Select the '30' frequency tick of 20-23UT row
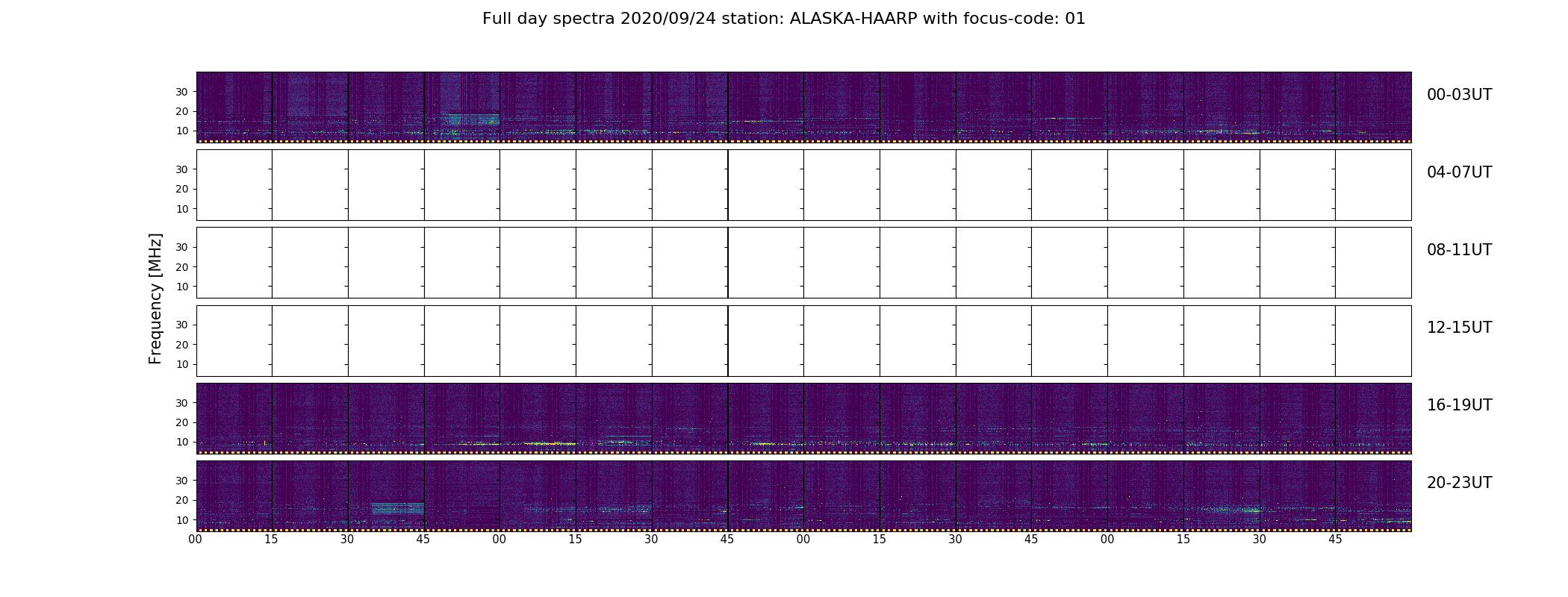The height and width of the screenshot is (597, 1568). click(x=181, y=481)
